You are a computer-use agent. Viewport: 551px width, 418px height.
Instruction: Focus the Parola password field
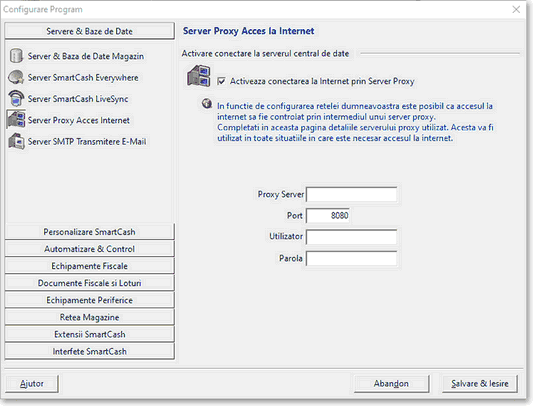(351, 258)
